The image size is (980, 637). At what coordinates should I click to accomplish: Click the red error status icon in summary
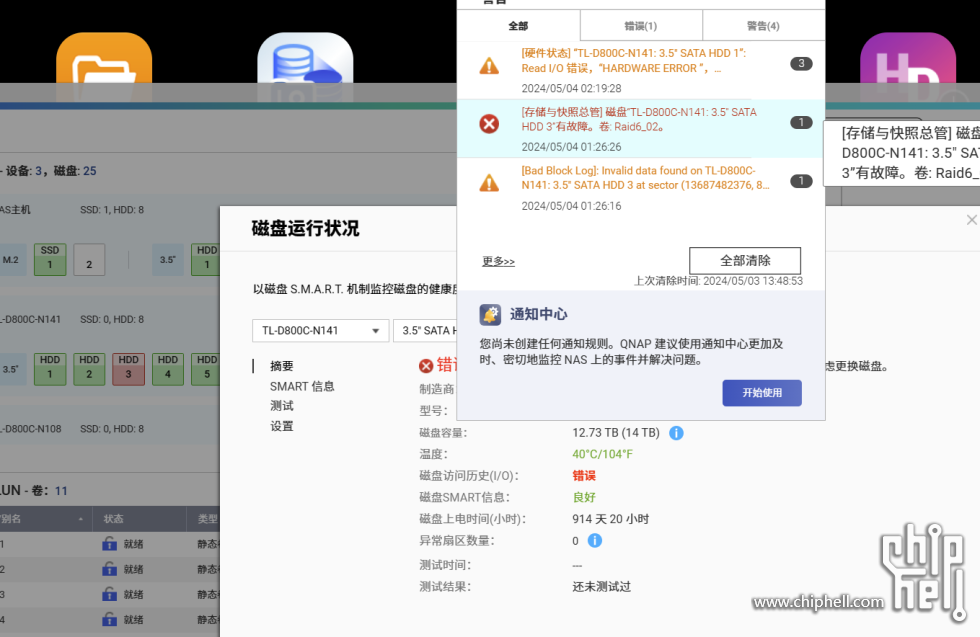(426, 366)
